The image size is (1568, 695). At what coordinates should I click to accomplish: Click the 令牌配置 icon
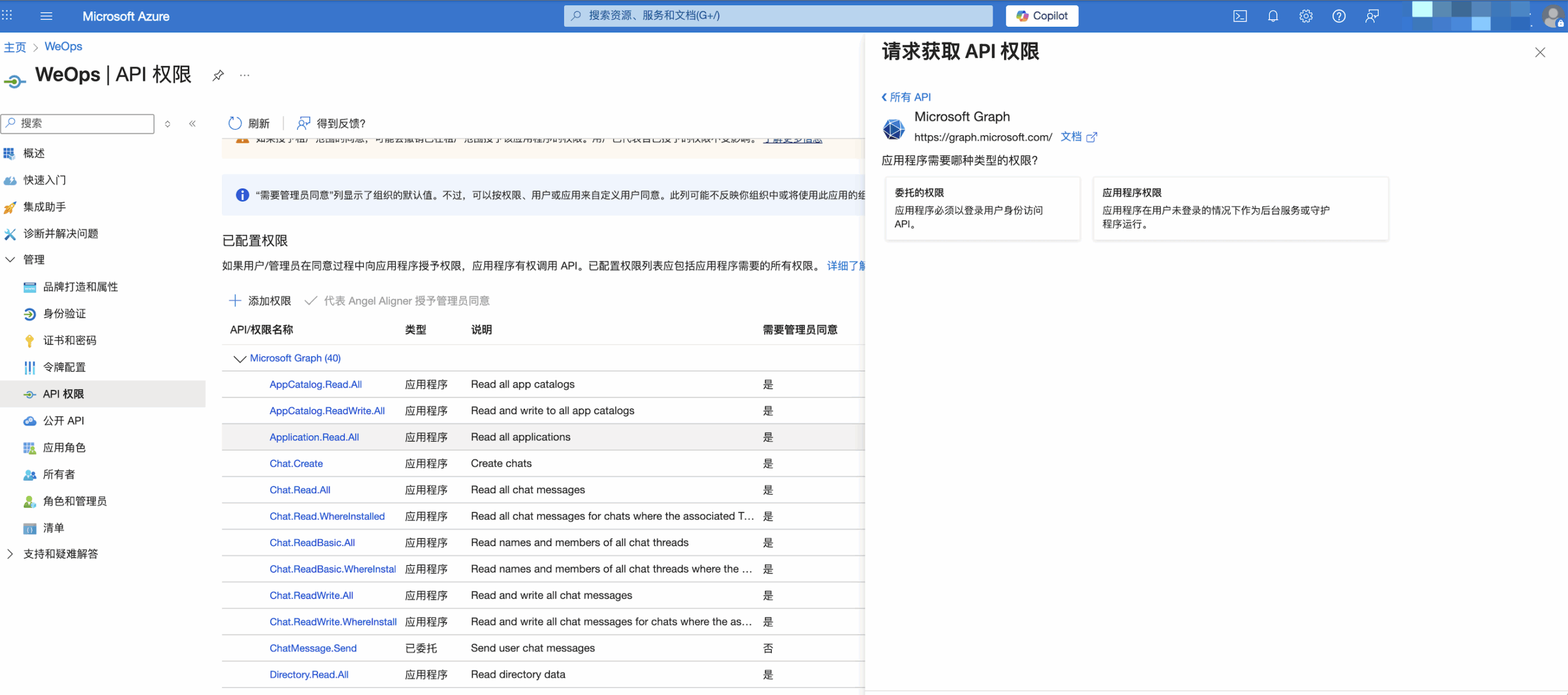(x=29, y=367)
